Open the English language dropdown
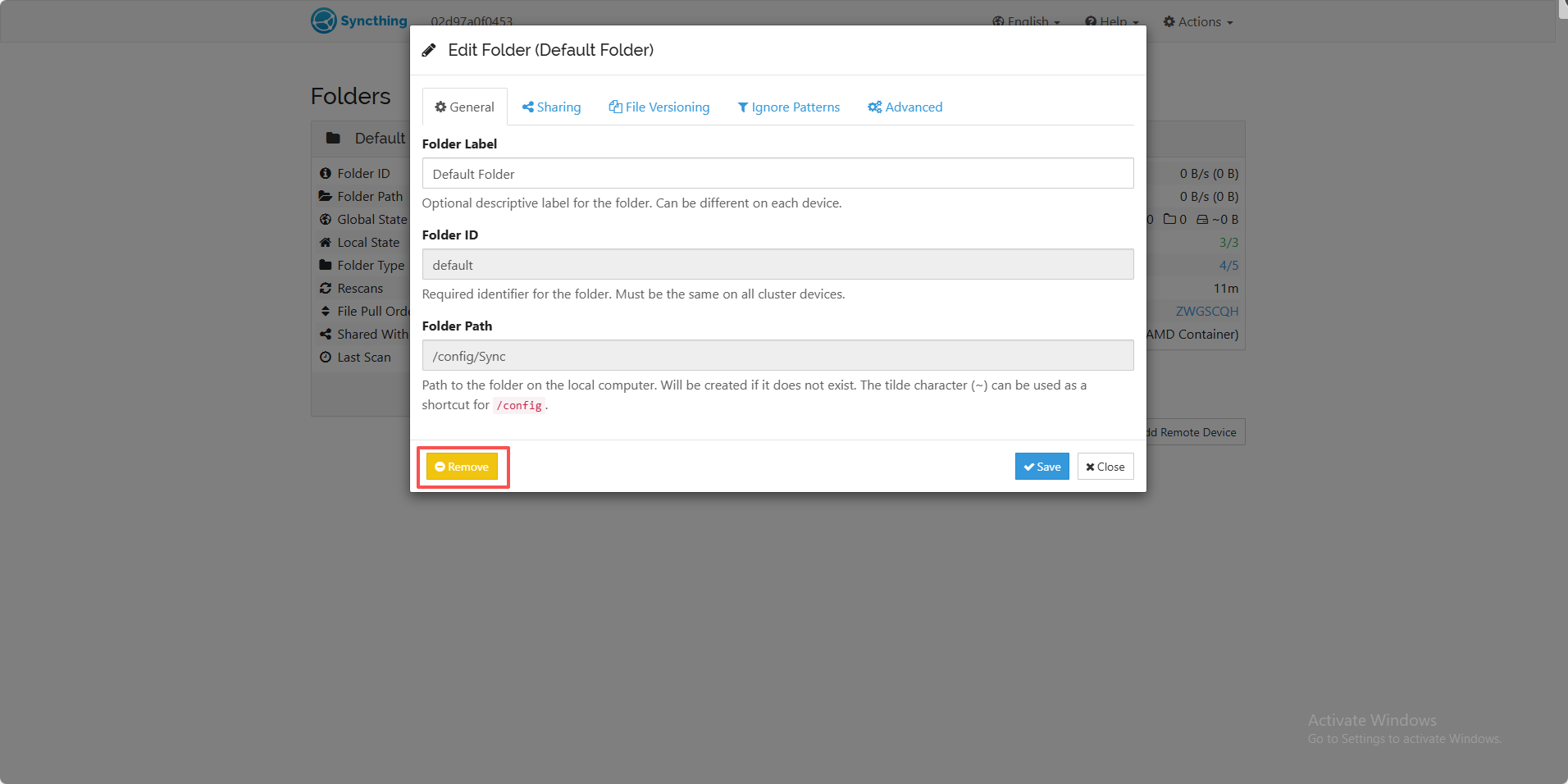The height and width of the screenshot is (784, 1568). (1026, 22)
